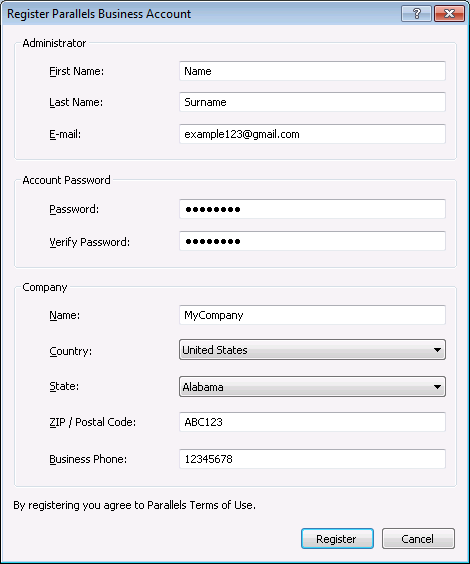Click the arrow on the Country combo box
Screen dimensions: 470x564
click(x=437, y=350)
